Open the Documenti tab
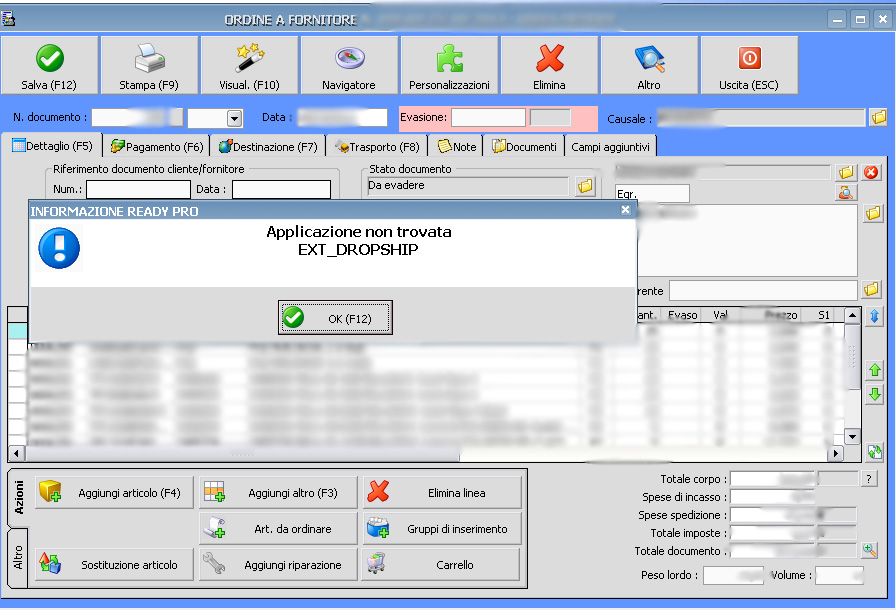The width and height of the screenshot is (896, 610). [525, 147]
